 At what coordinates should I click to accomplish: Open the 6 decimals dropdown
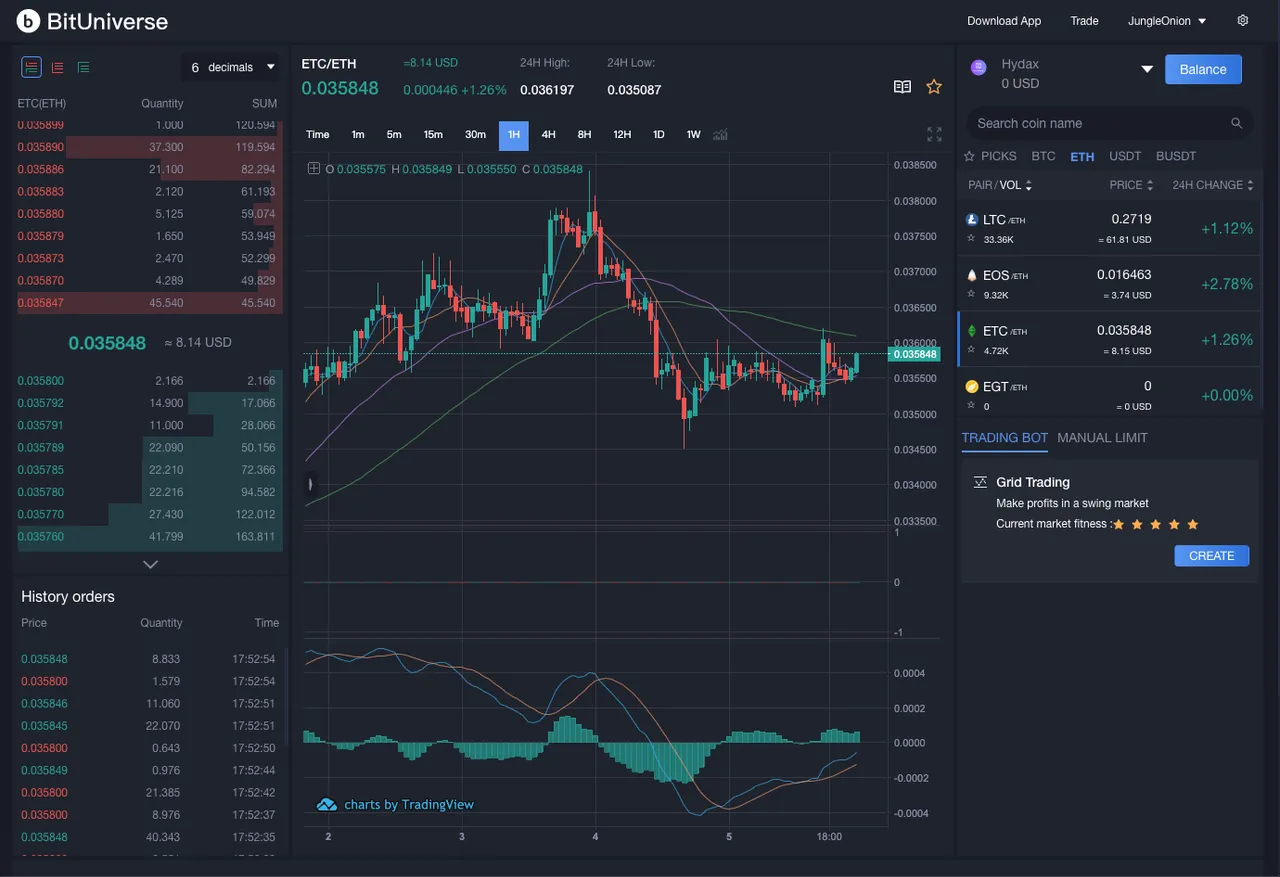(232, 67)
